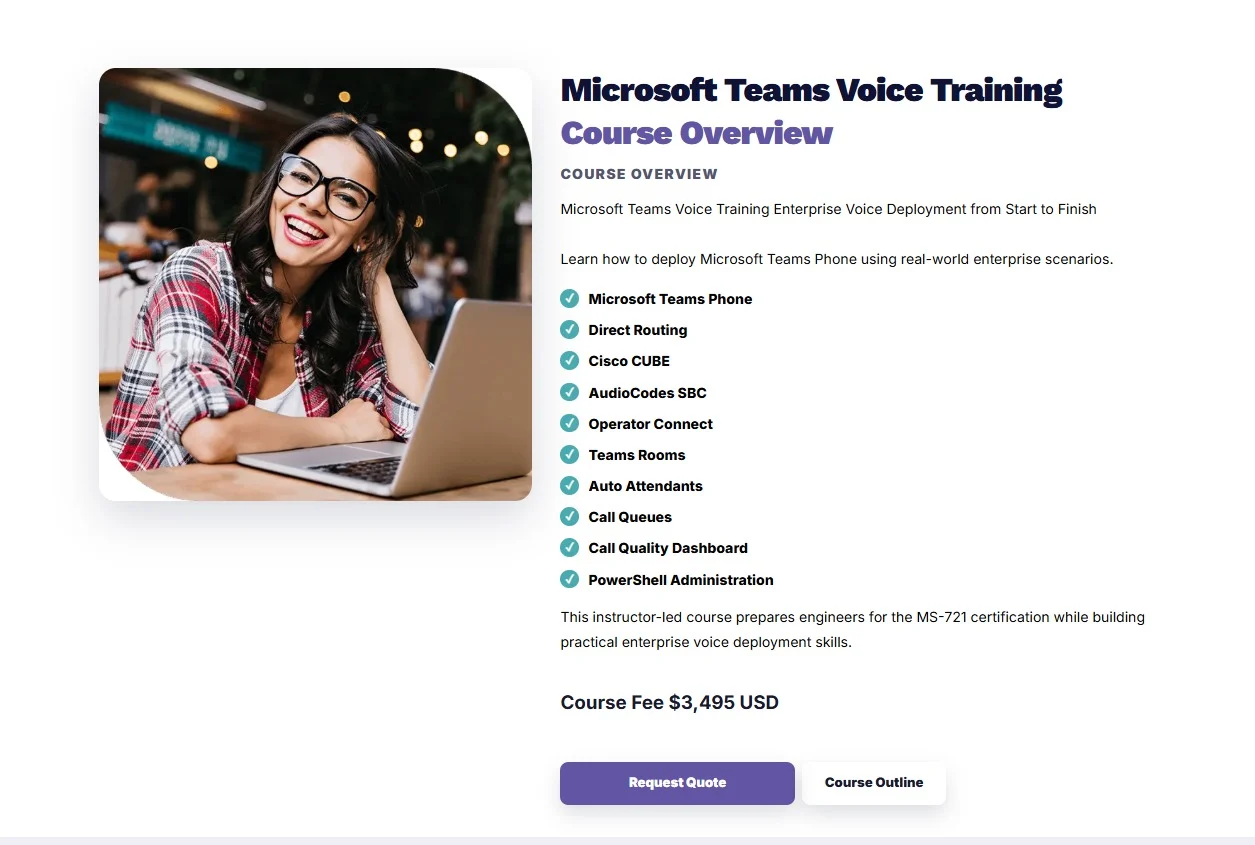This screenshot has width=1255, height=845.
Task: Click checkmark icon beside Cisco CUBE
Action: tap(570, 360)
